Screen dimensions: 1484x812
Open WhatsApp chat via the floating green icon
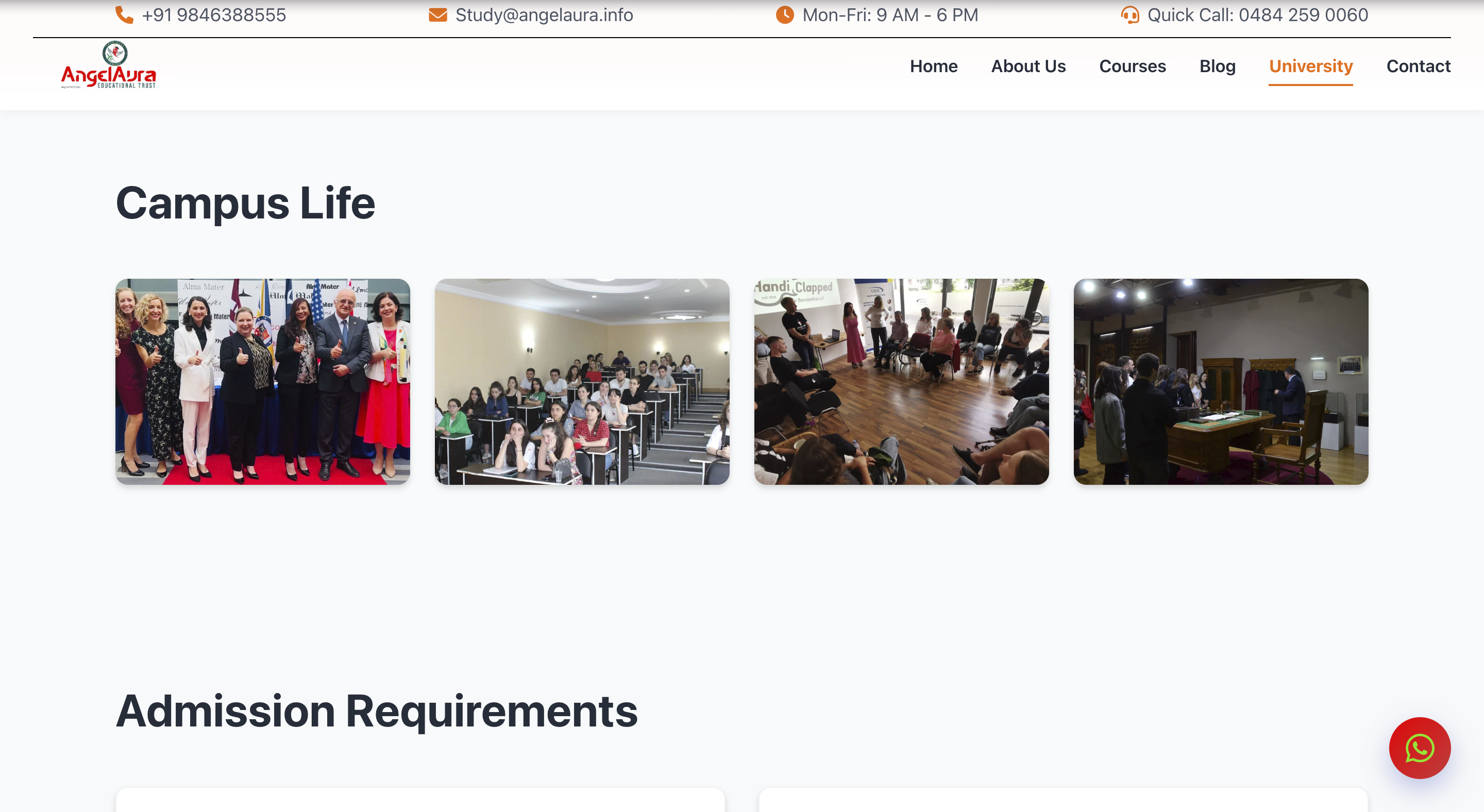coord(1420,748)
